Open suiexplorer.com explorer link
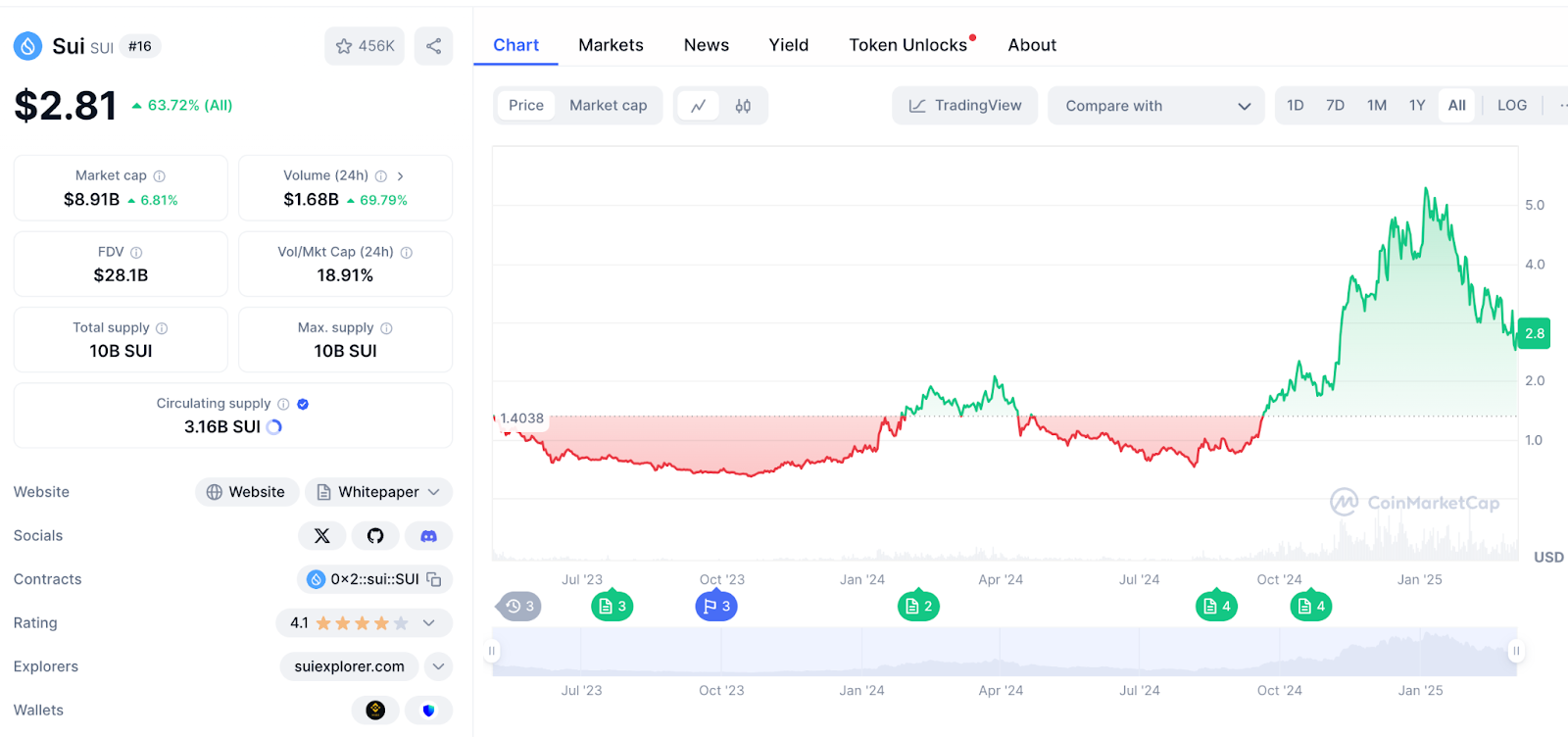The width and height of the screenshot is (1568, 737). tap(349, 666)
